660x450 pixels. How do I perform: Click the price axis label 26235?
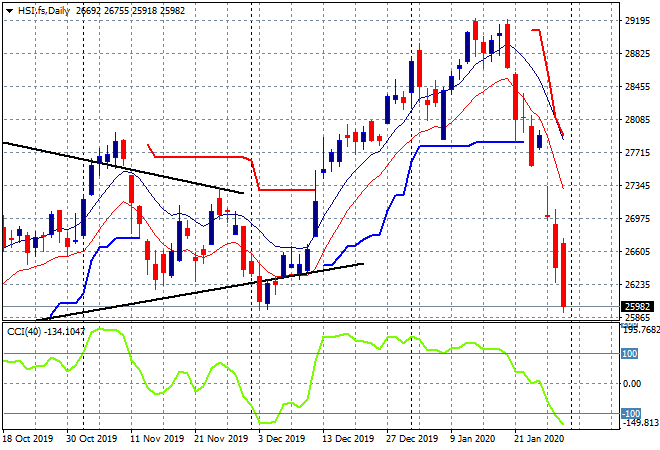tap(637, 285)
